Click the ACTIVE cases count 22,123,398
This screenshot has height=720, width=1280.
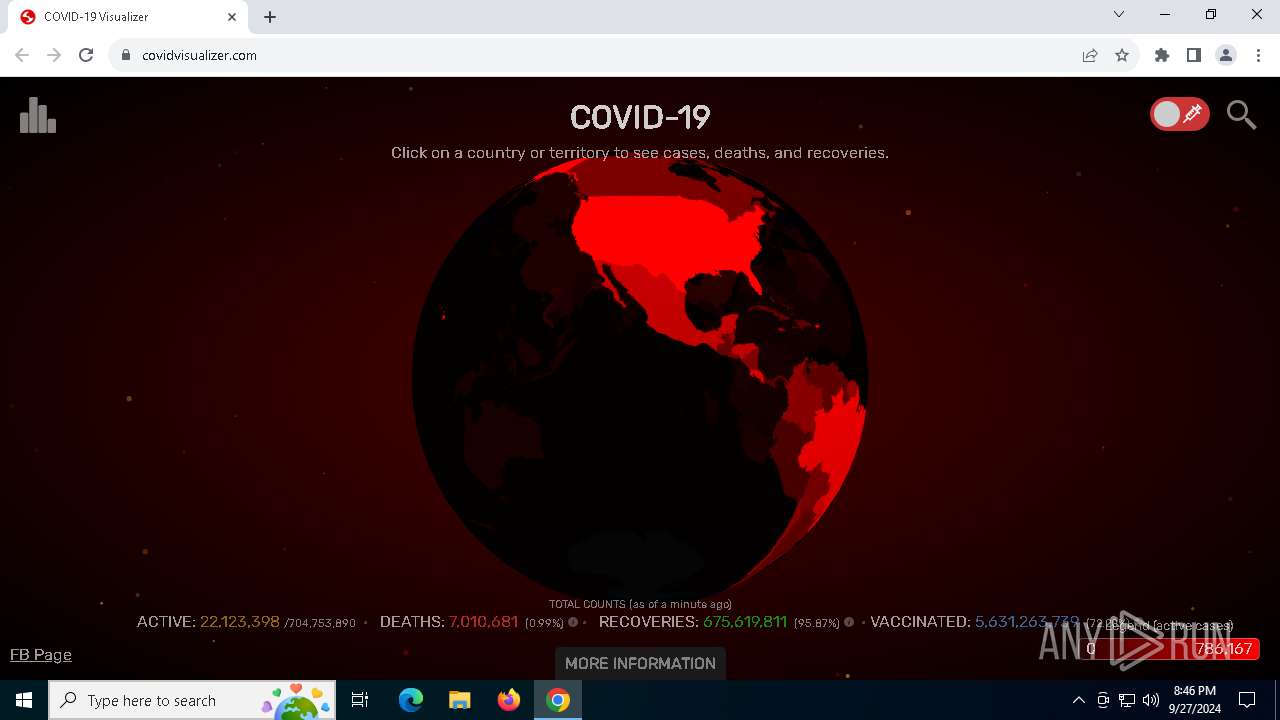(240, 622)
